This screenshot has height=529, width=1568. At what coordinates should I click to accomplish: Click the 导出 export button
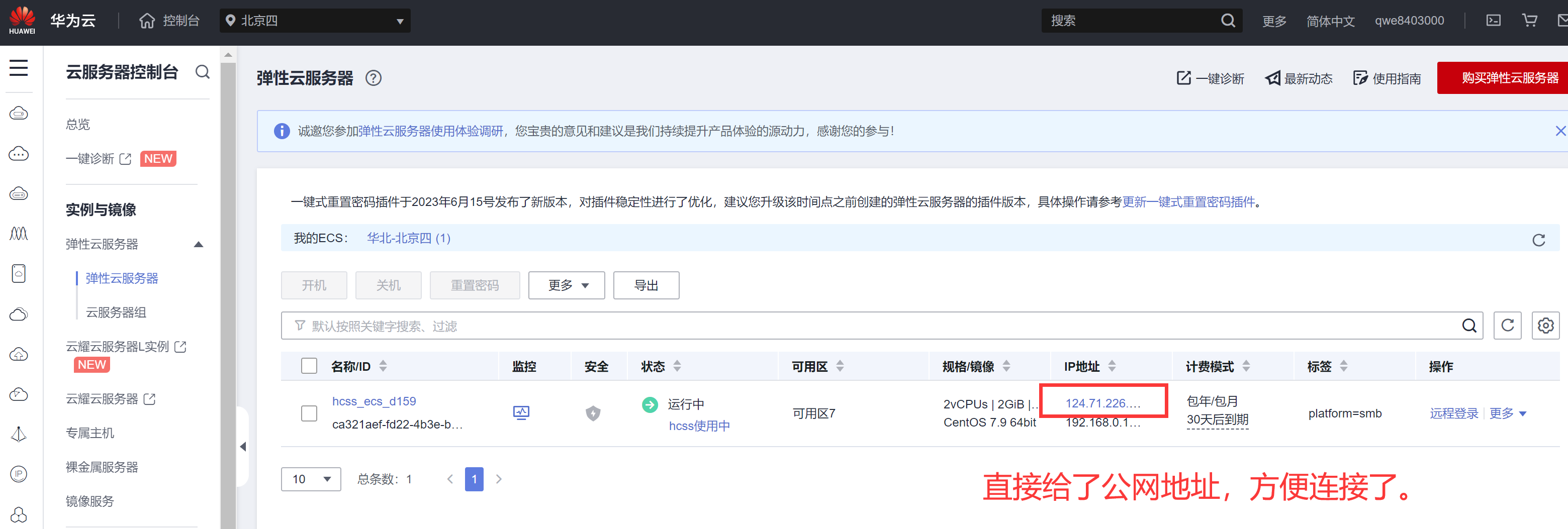[646, 285]
